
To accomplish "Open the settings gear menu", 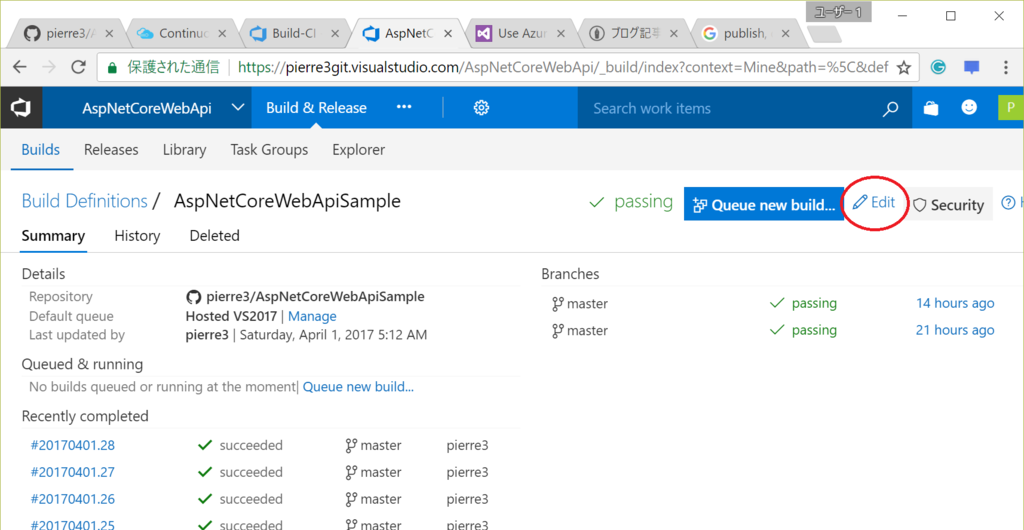I will pyautogui.click(x=481, y=108).
